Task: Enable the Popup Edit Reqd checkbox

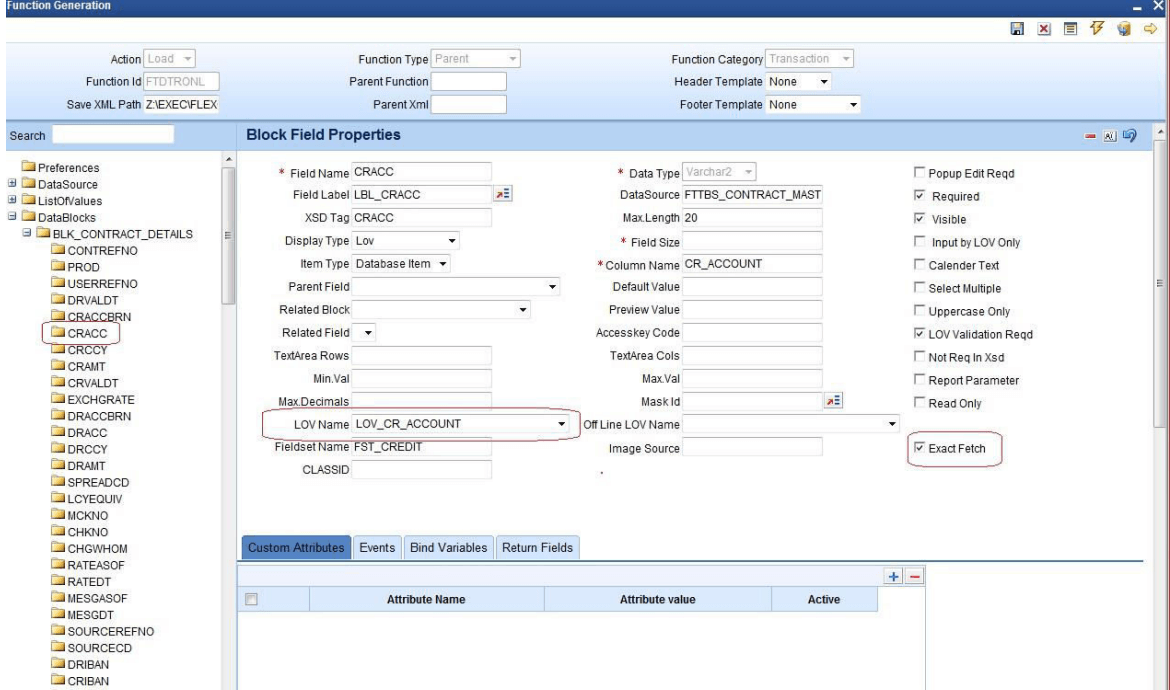Action: pyautogui.click(x=919, y=172)
